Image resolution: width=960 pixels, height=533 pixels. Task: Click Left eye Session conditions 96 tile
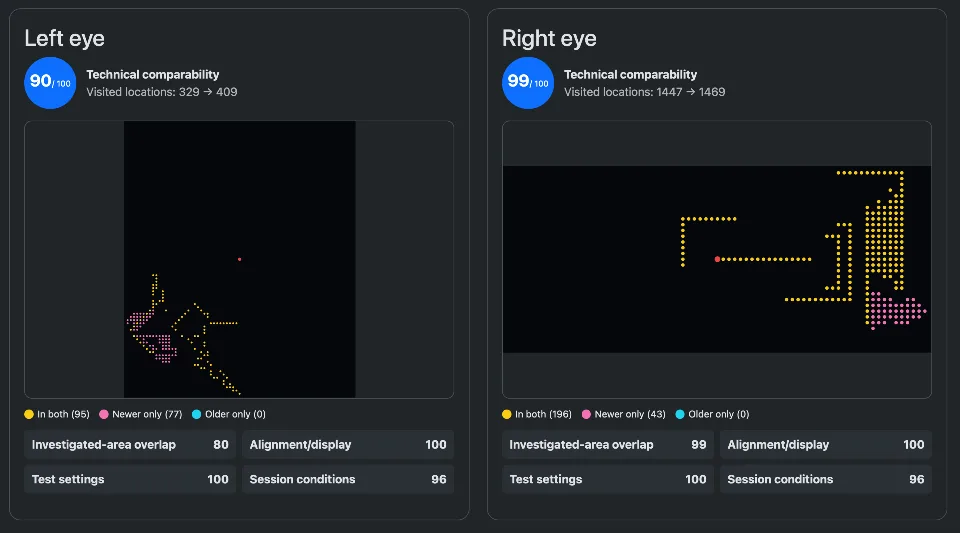[348, 479]
